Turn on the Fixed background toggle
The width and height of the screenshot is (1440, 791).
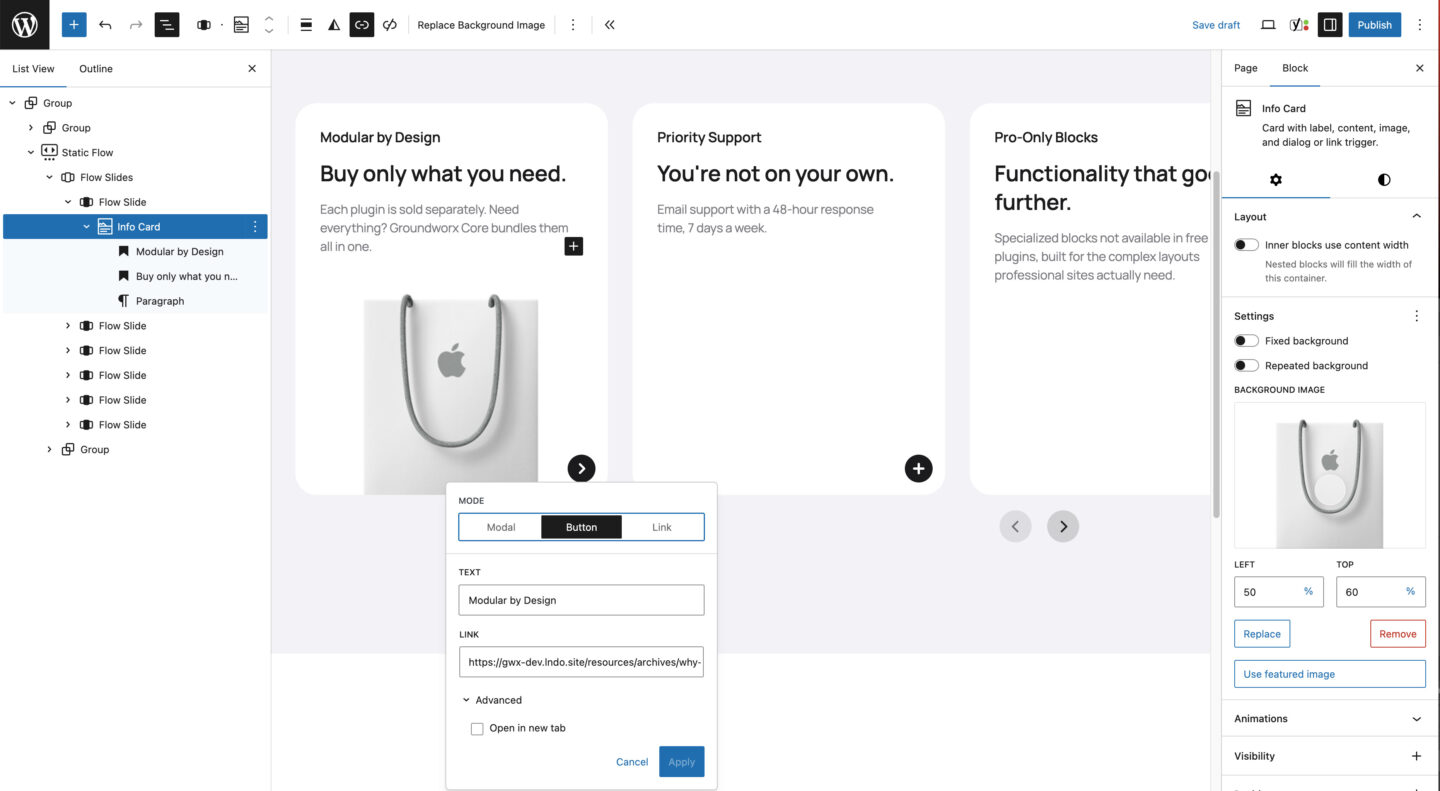[1246, 341]
